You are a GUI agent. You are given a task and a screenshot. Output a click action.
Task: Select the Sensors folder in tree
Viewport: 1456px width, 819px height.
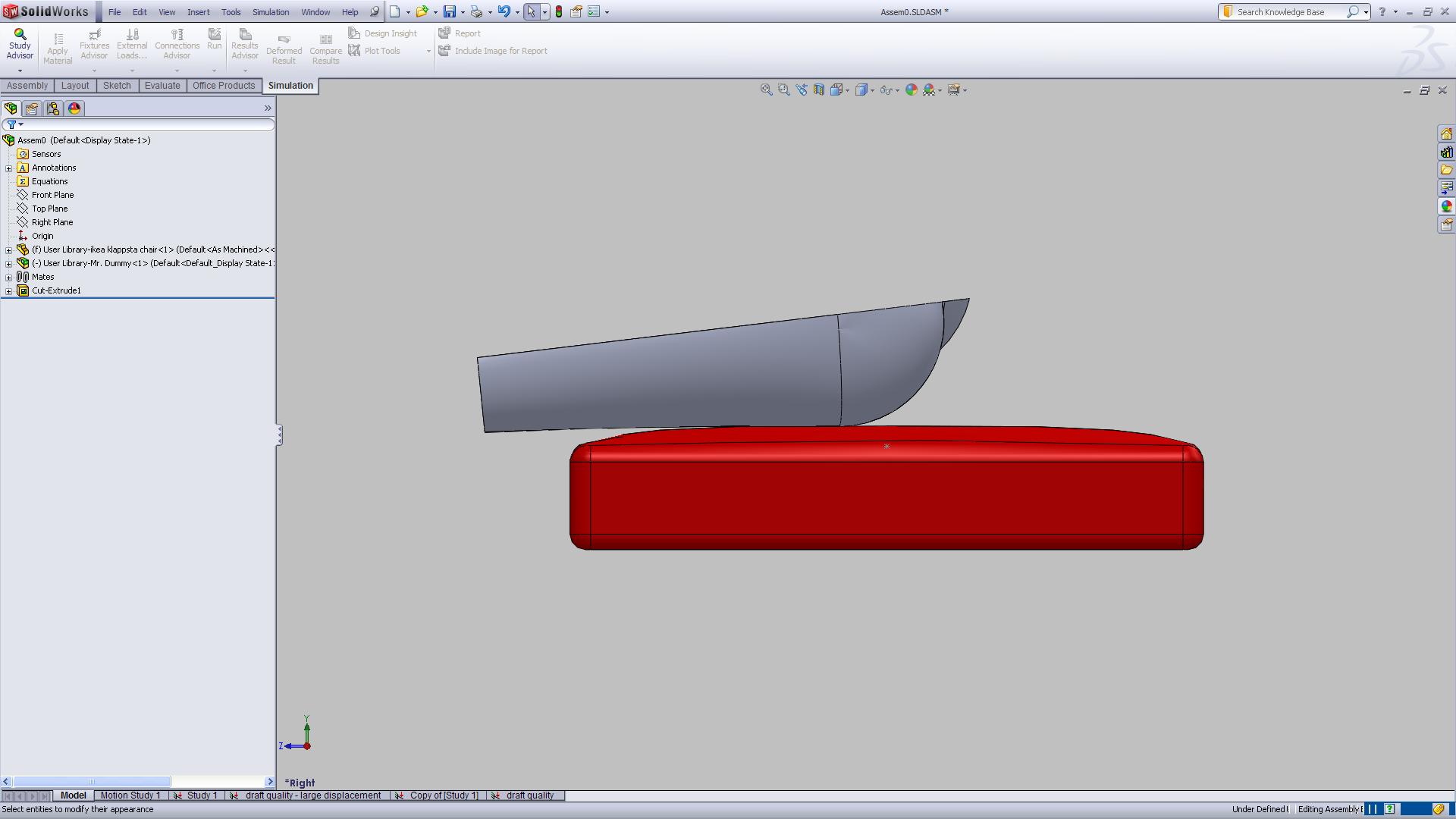tap(46, 154)
